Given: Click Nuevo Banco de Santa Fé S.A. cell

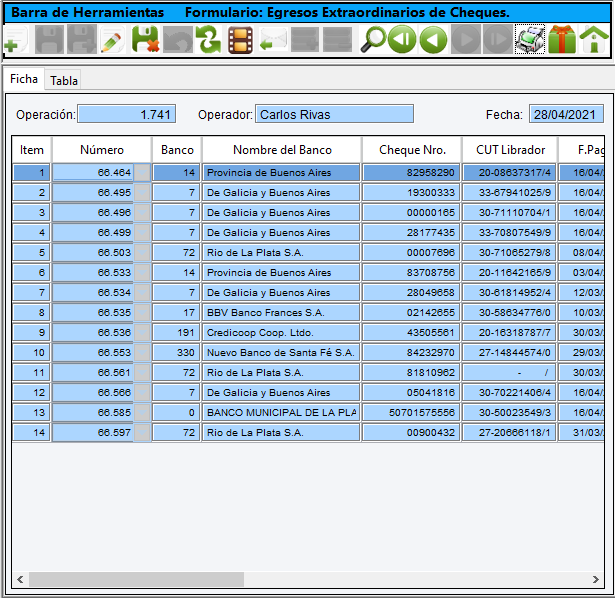Looking at the screenshot, I should coord(281,353).
